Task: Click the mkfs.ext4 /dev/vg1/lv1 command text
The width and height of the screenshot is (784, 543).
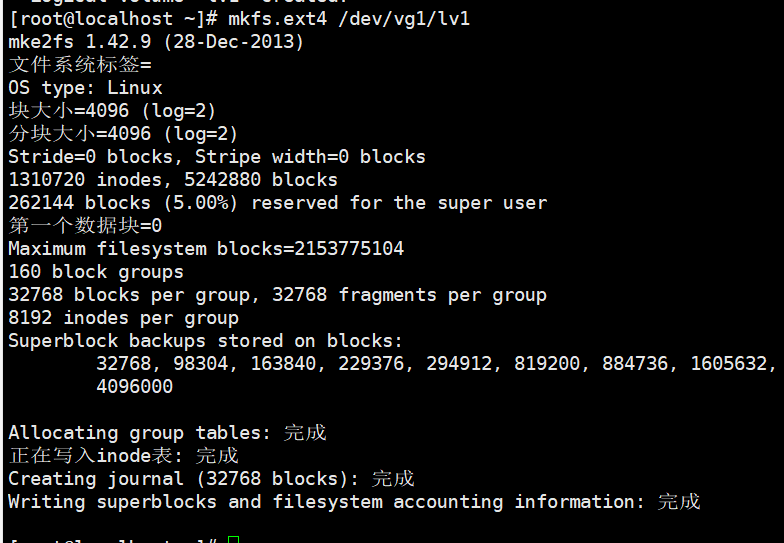Action: click(349, 20)
